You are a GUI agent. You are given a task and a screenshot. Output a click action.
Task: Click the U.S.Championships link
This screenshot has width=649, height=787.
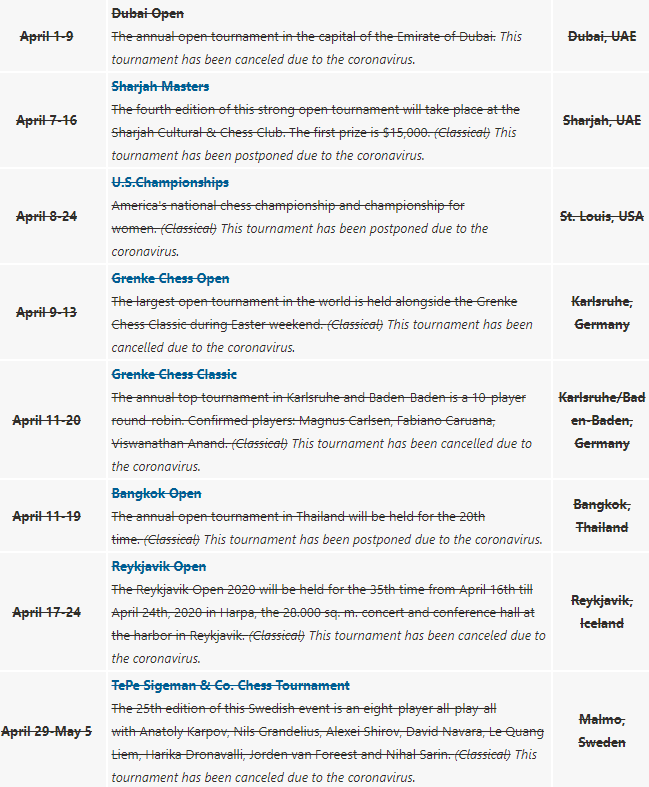point(170,183)
